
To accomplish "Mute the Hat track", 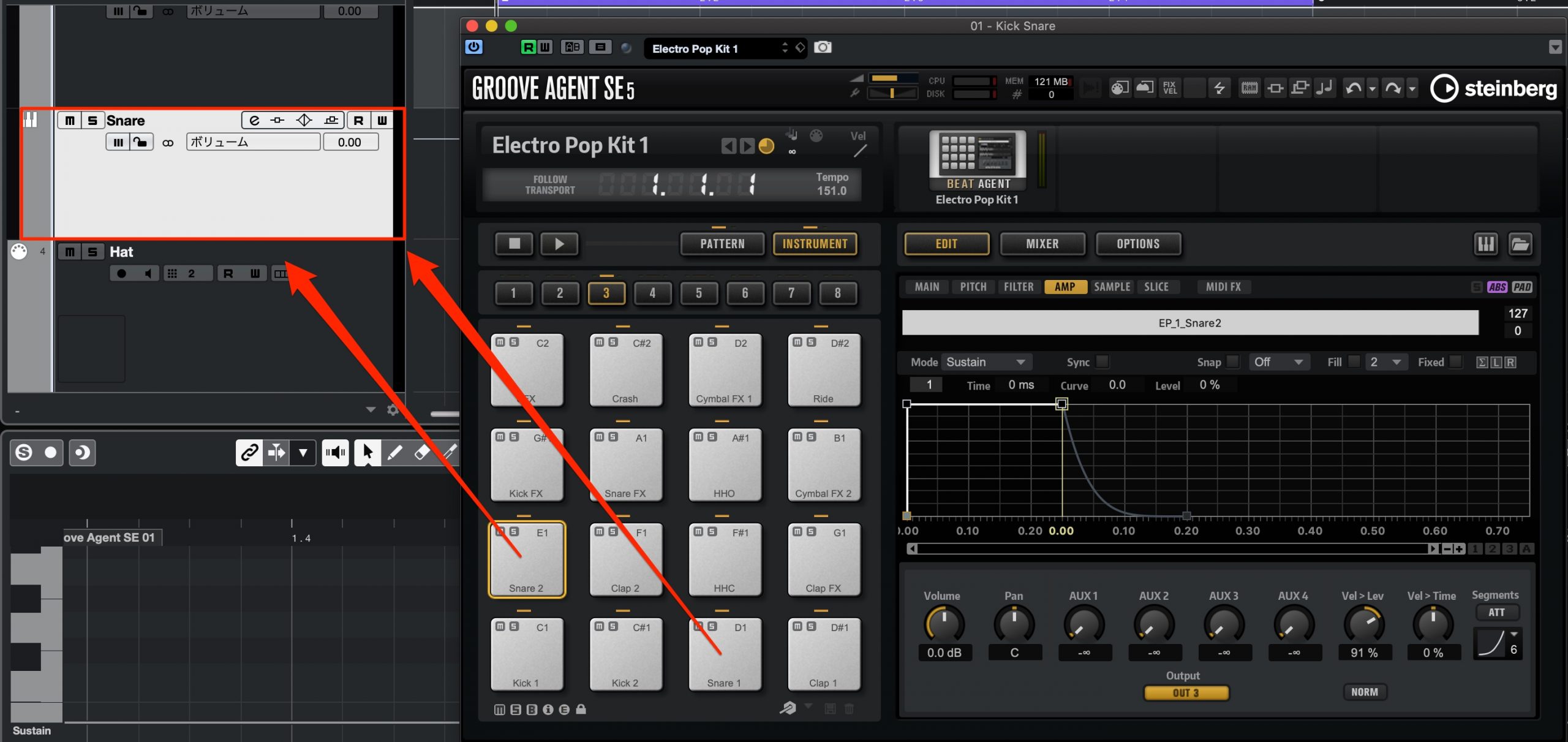I will pos(70,252).
